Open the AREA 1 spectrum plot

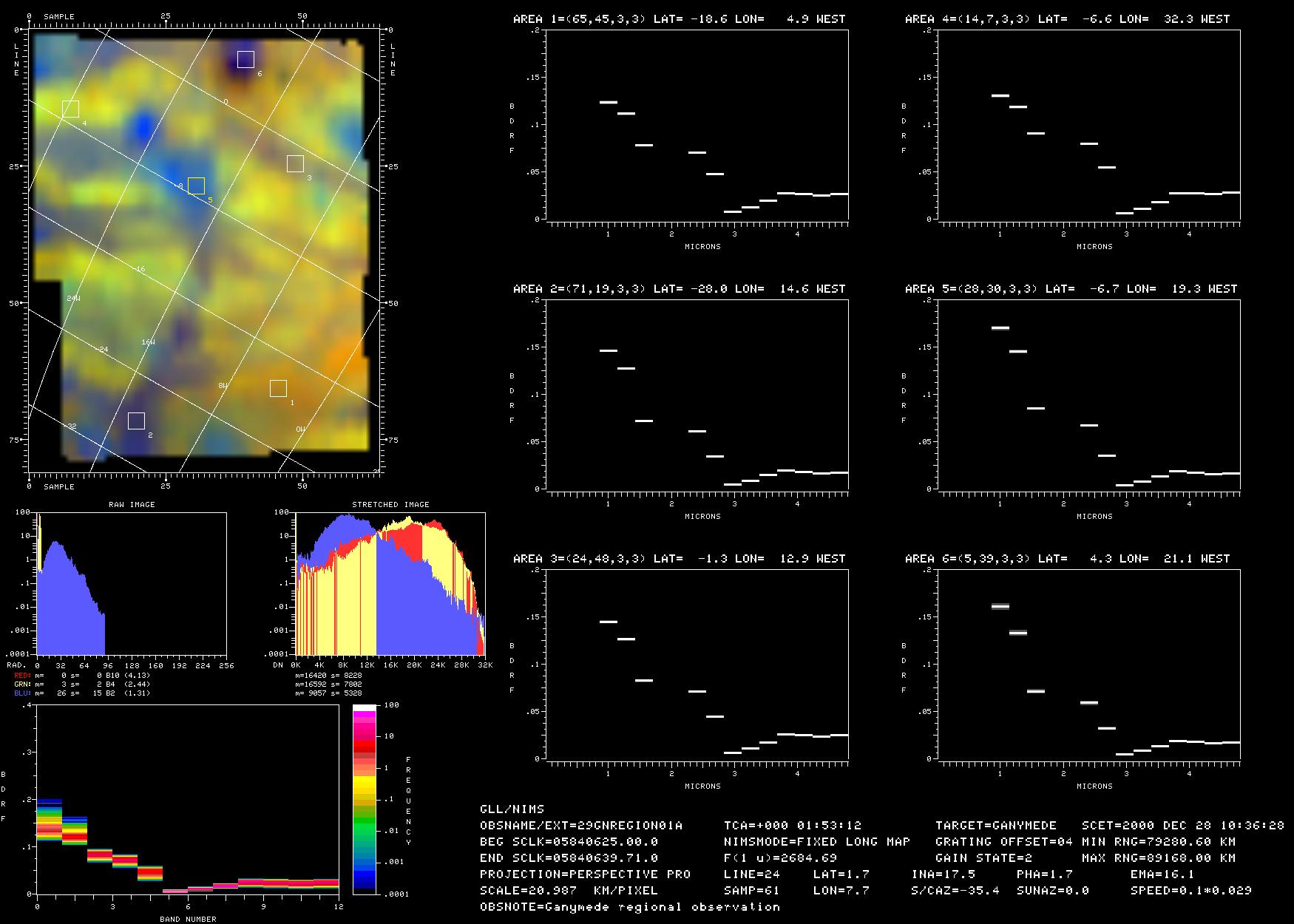697,126
